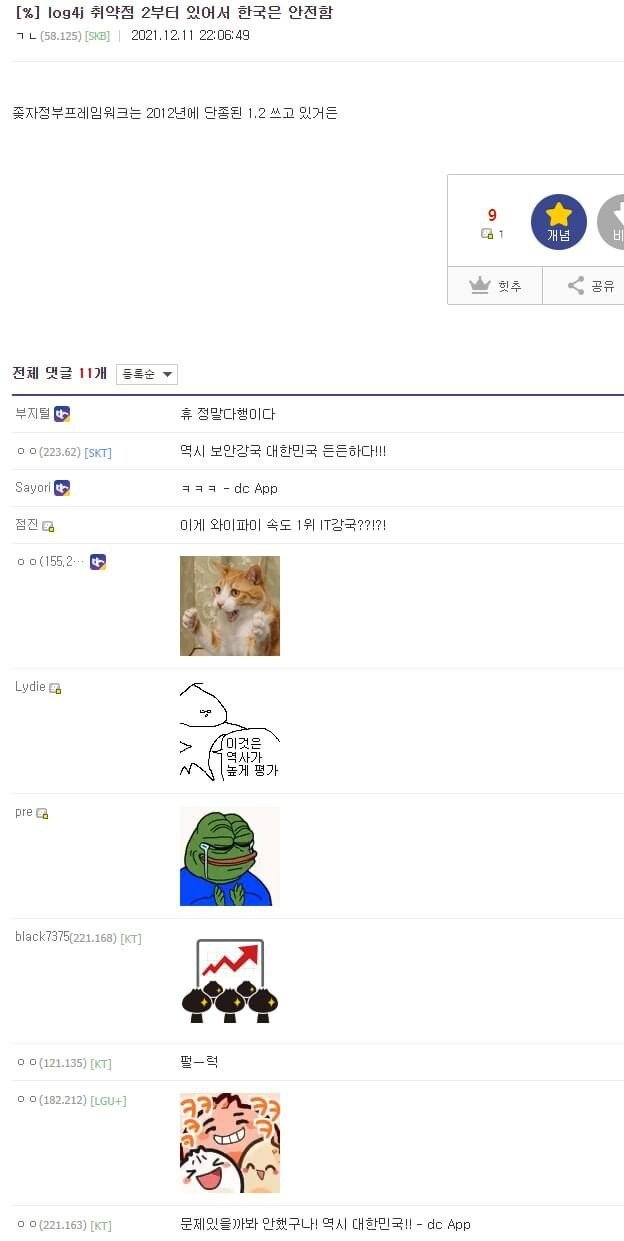
Task: Open the 등록순 sort dropdown
Action: tap(147, 374)
